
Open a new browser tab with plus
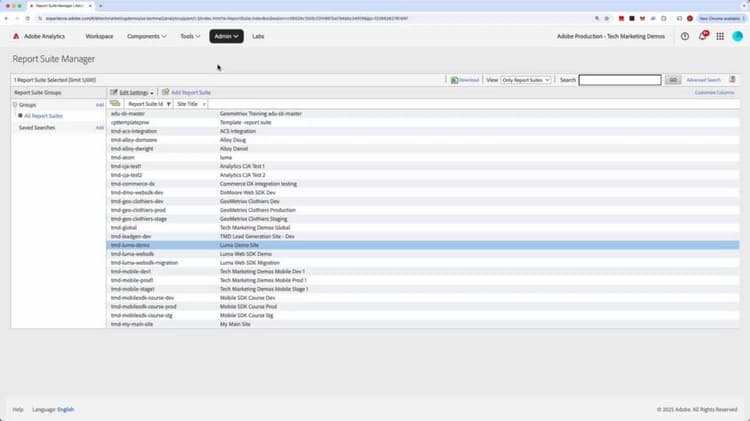coord(100,6)
